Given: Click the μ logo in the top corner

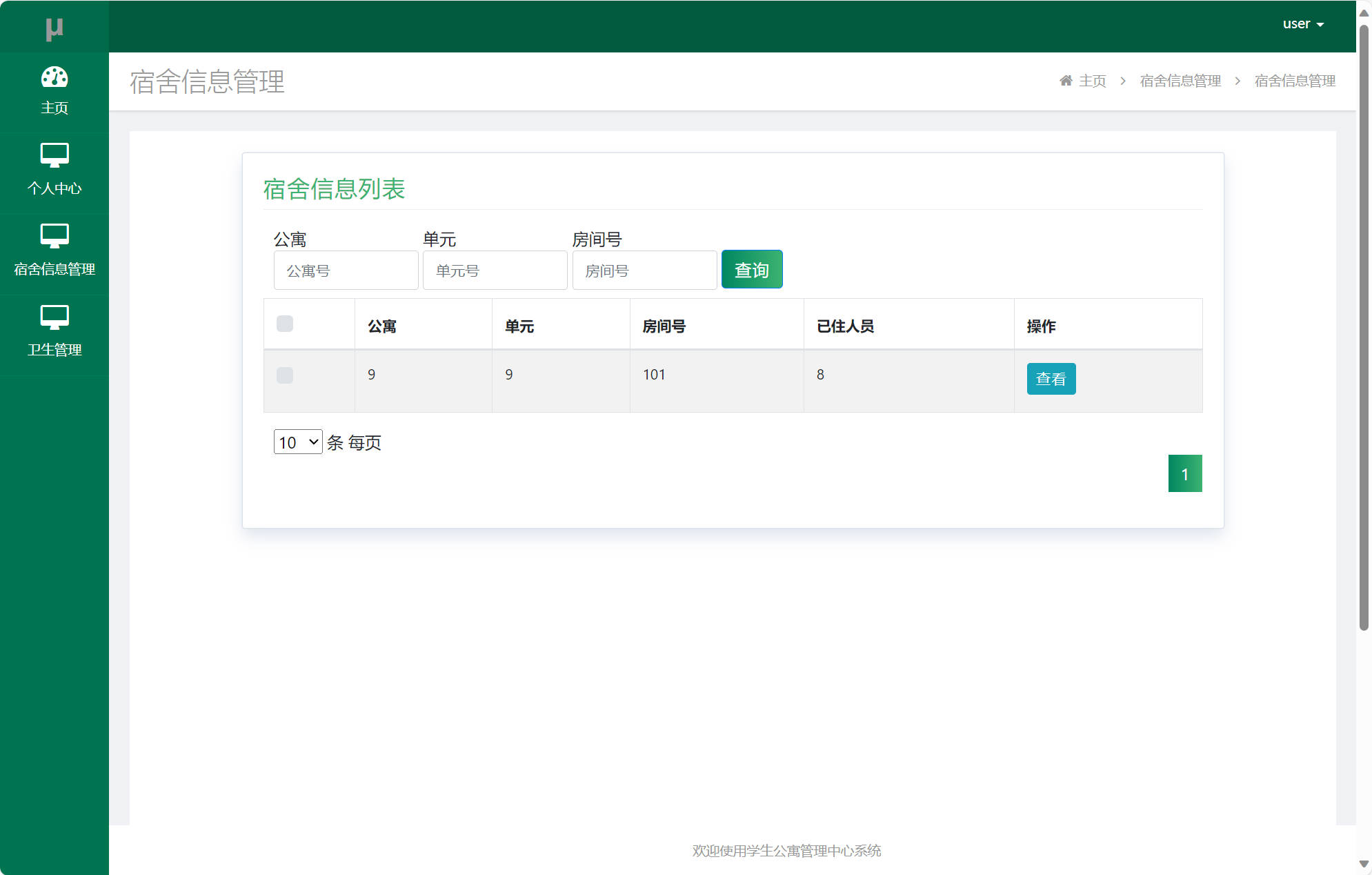Looking at the screenshot, I should [x=54, y=27].
